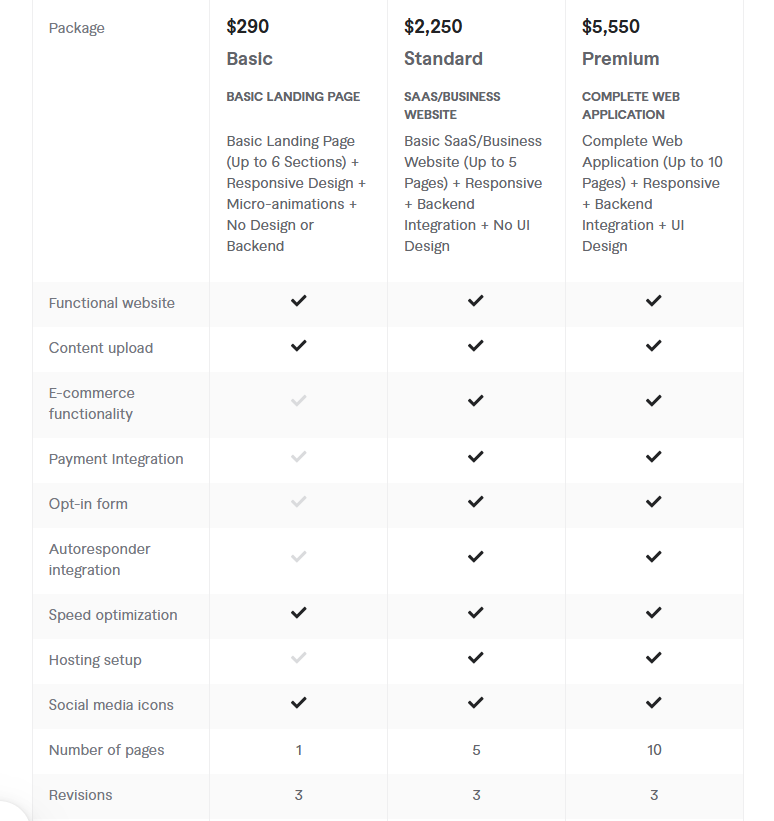
Task: Select the Standard package heading
Action: tap(443, 59)
